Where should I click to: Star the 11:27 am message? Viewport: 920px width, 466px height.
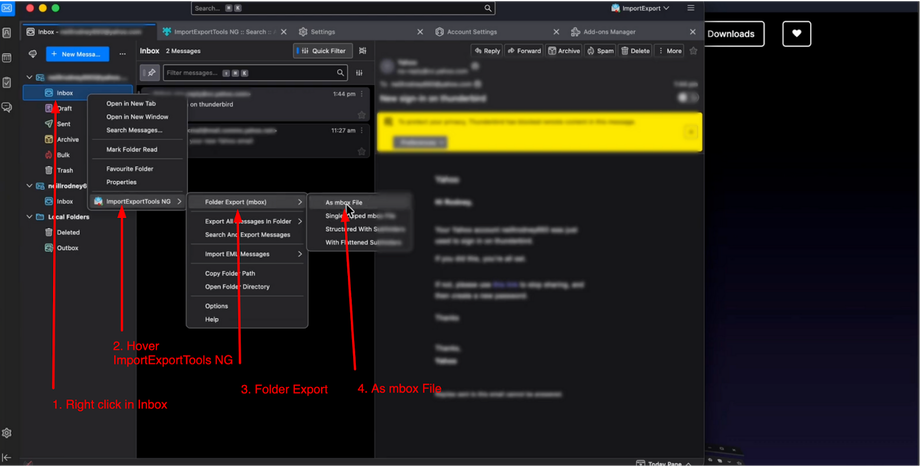[x=361, y=151]
